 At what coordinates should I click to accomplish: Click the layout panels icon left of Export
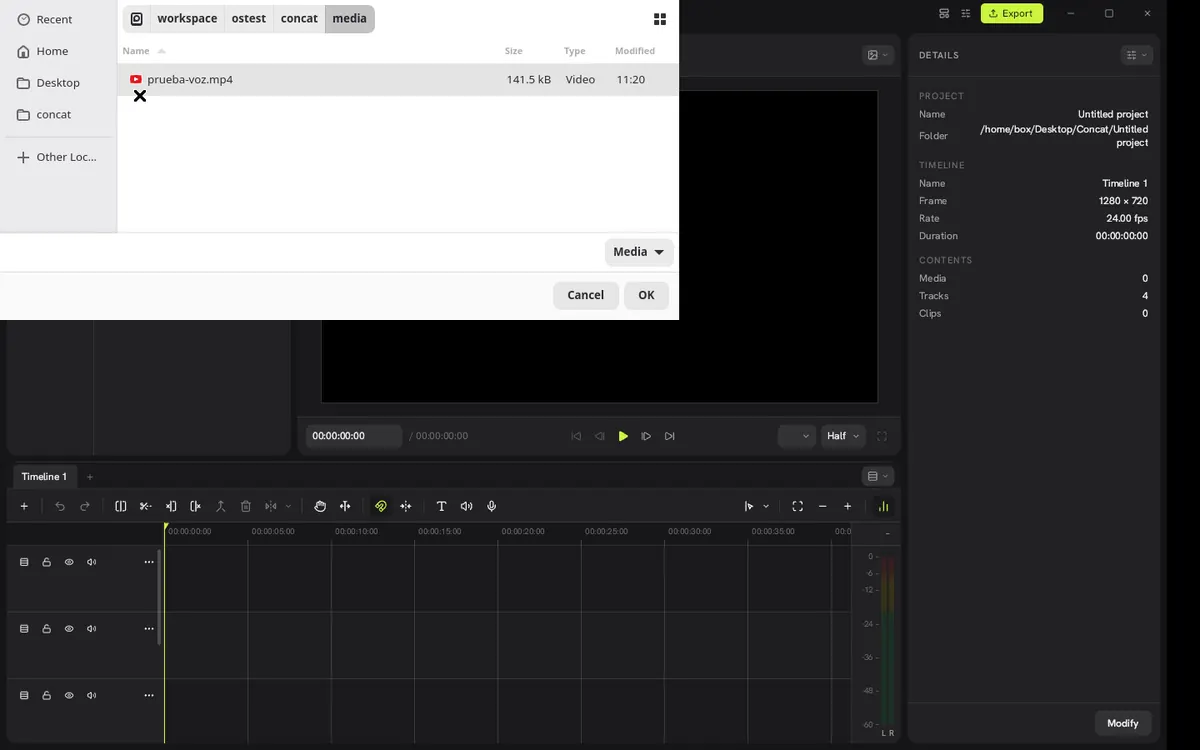[944, 13]
